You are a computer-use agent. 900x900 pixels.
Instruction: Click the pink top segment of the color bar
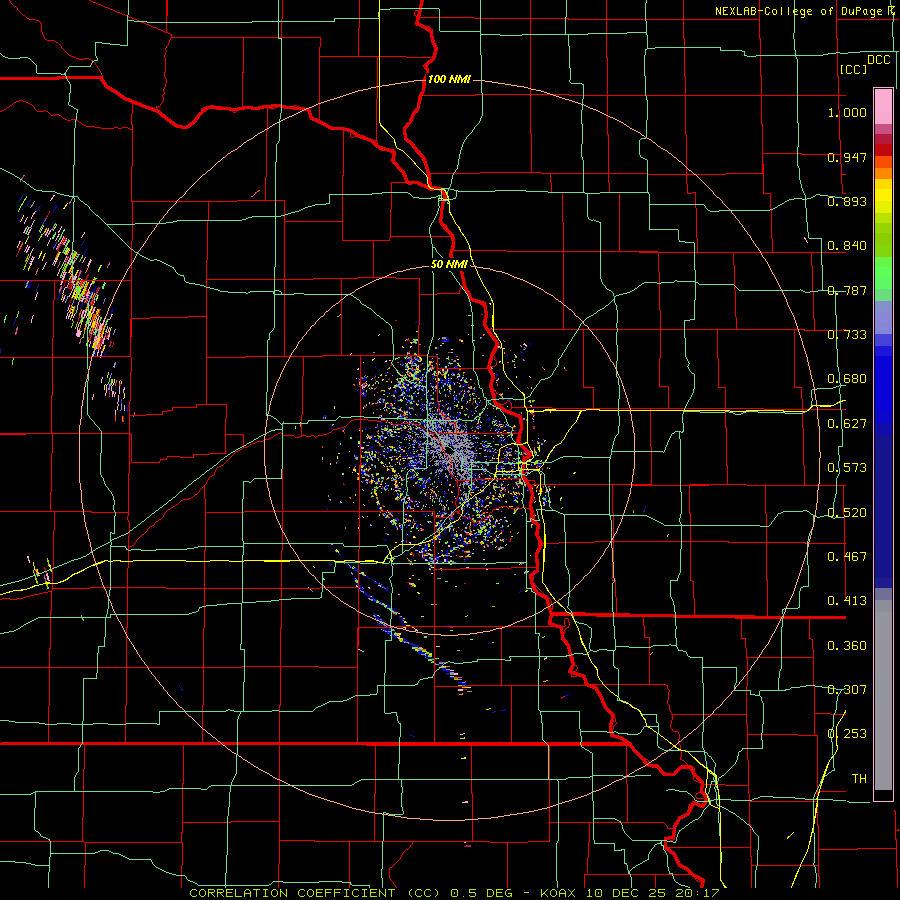(x=883, y=106)
